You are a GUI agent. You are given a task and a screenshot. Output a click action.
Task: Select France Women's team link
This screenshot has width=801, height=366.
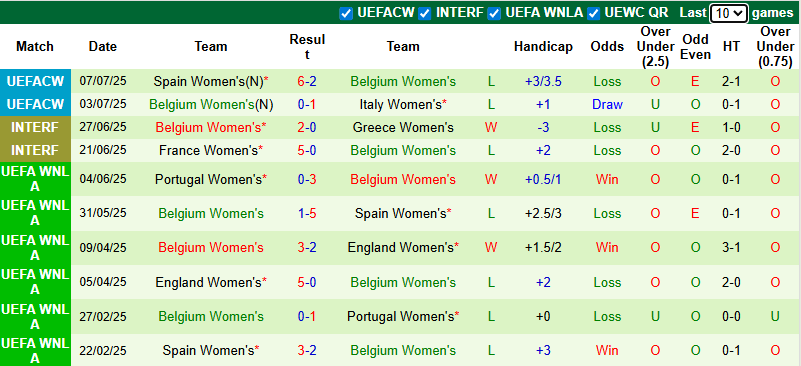click(x=208, y=150)
